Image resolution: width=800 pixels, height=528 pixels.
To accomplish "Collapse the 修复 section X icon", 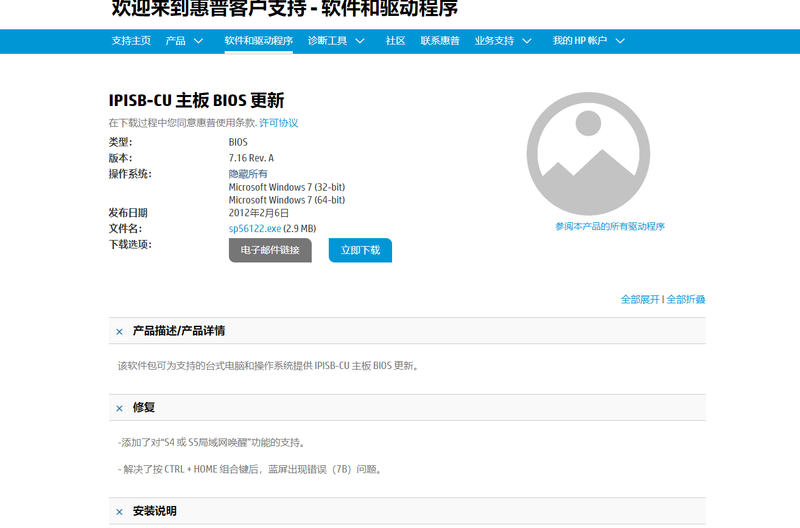I will click(x=119, y=408).
